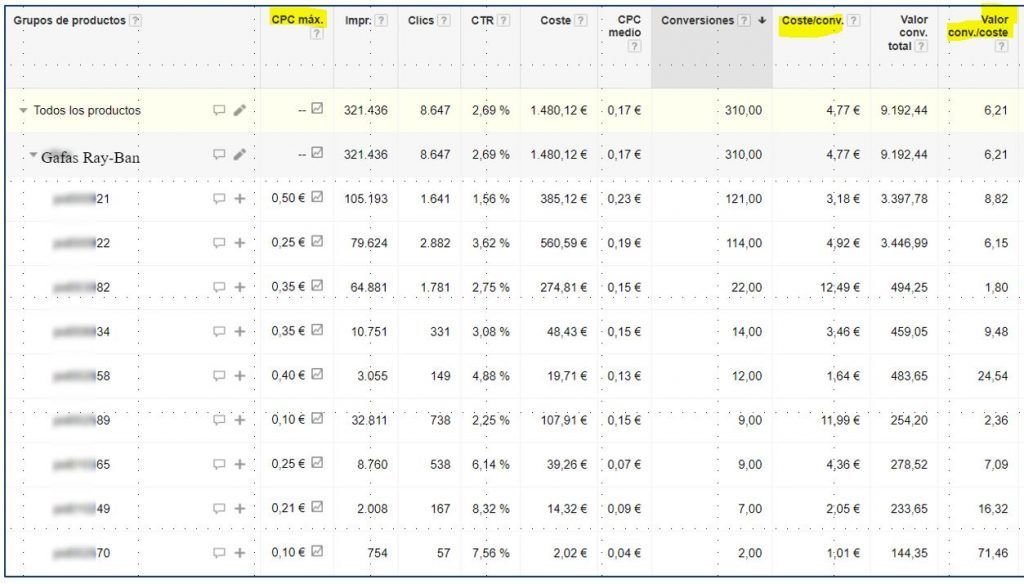Toggle sort order with the Conversiones arrow
This screenshot has width=1024, height=584.
(x=762, y=20)
